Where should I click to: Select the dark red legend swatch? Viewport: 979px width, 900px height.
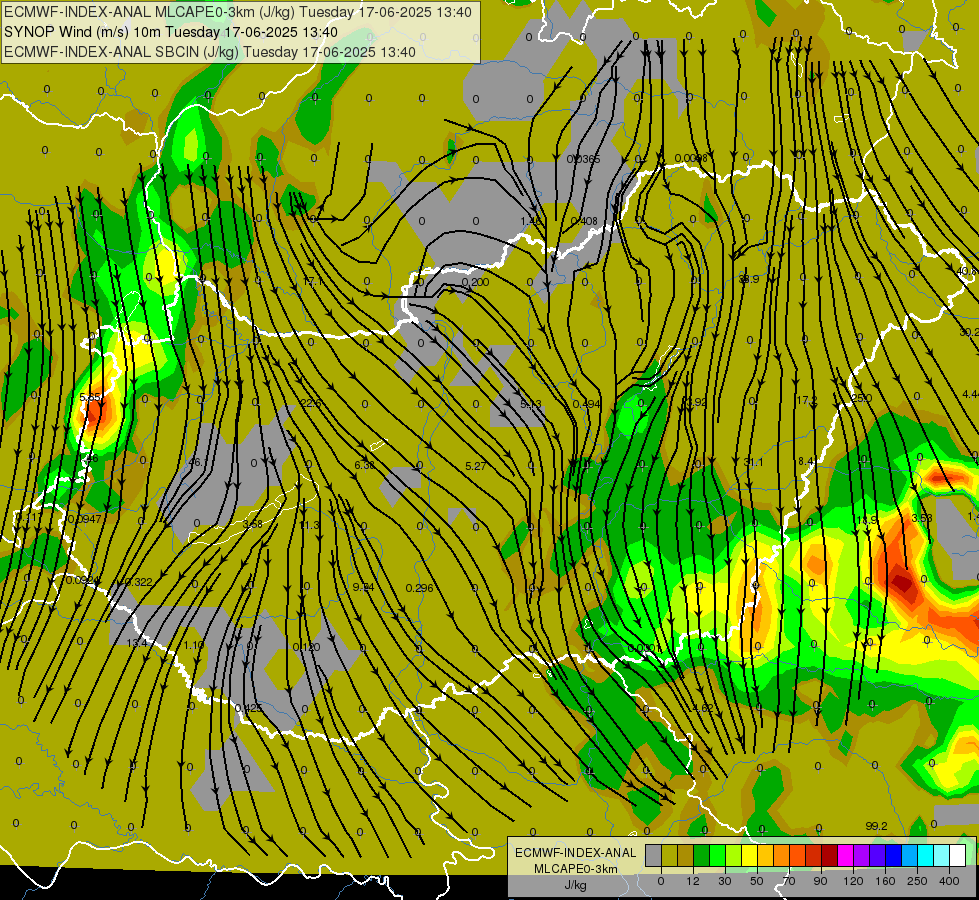pyautogui.click(x=830, y=855)
